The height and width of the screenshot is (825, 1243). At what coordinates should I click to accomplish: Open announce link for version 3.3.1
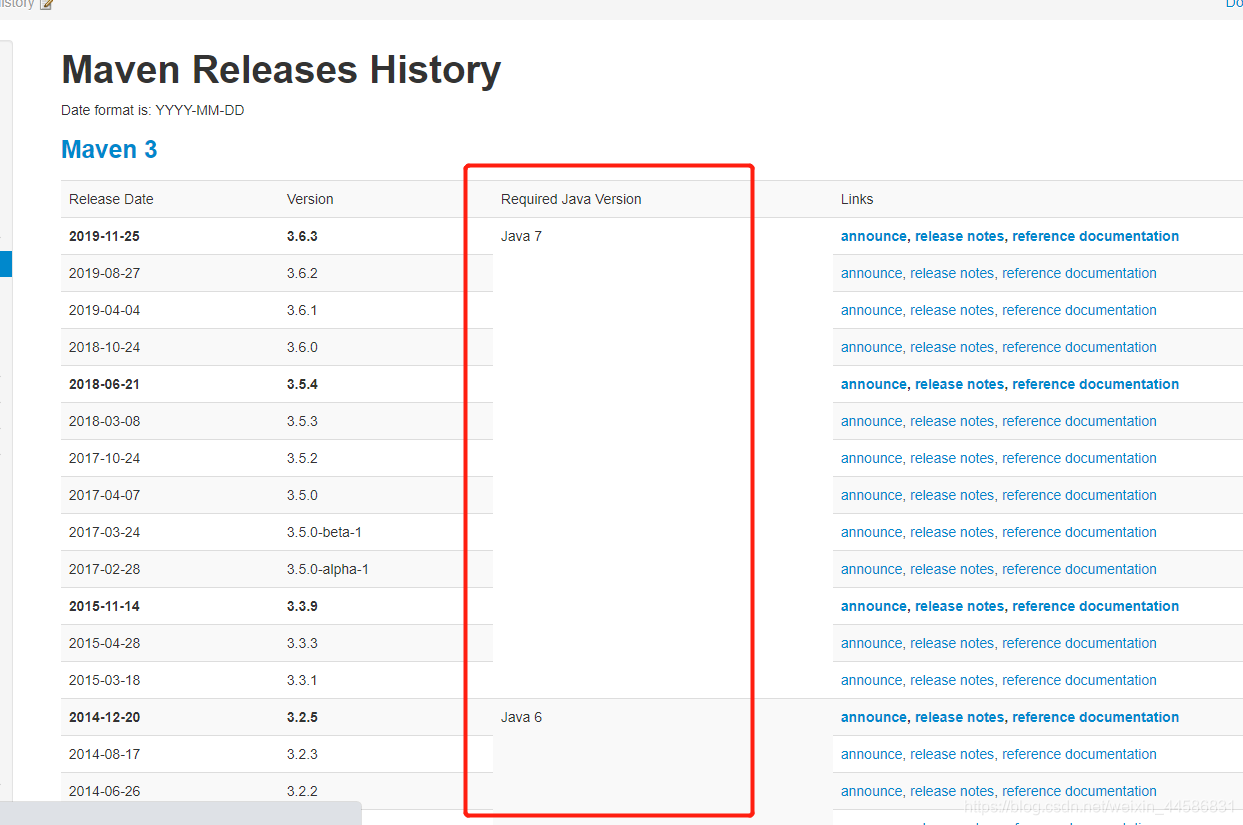pyautogui.click(x=871, y=681)
